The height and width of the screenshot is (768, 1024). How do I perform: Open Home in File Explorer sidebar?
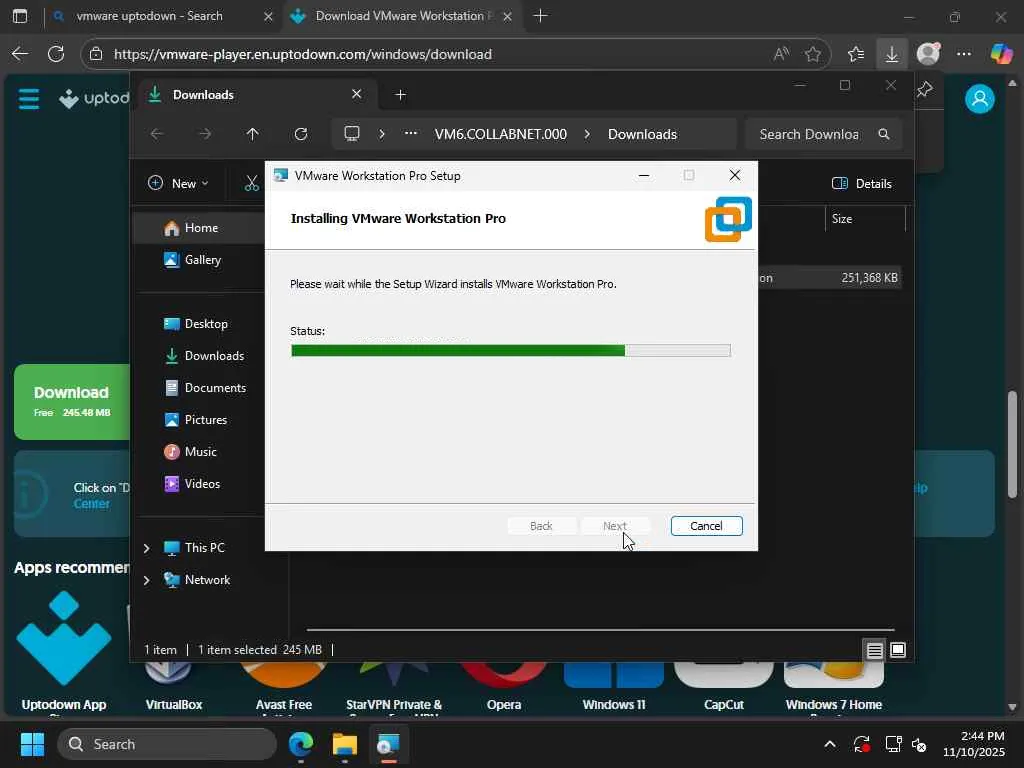(x=199, y=228)
